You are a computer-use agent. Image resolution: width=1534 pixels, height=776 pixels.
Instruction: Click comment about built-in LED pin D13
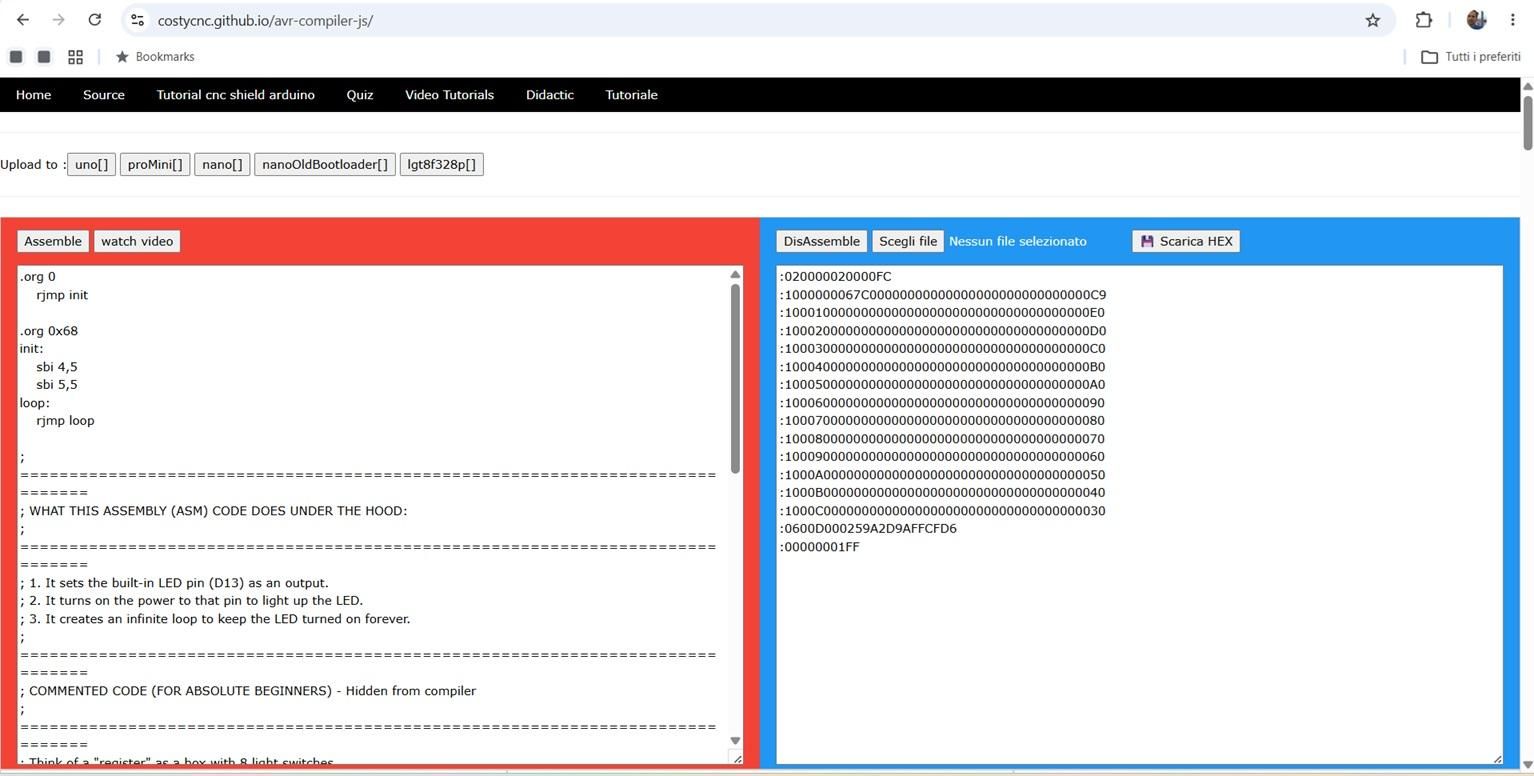(x=174, y=583)
